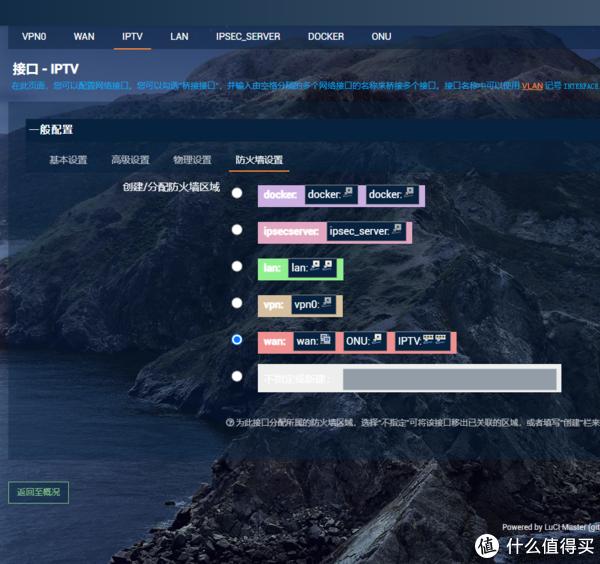
Task: Switch to the WAN interface tab
Action: click(x=84, y=37)
